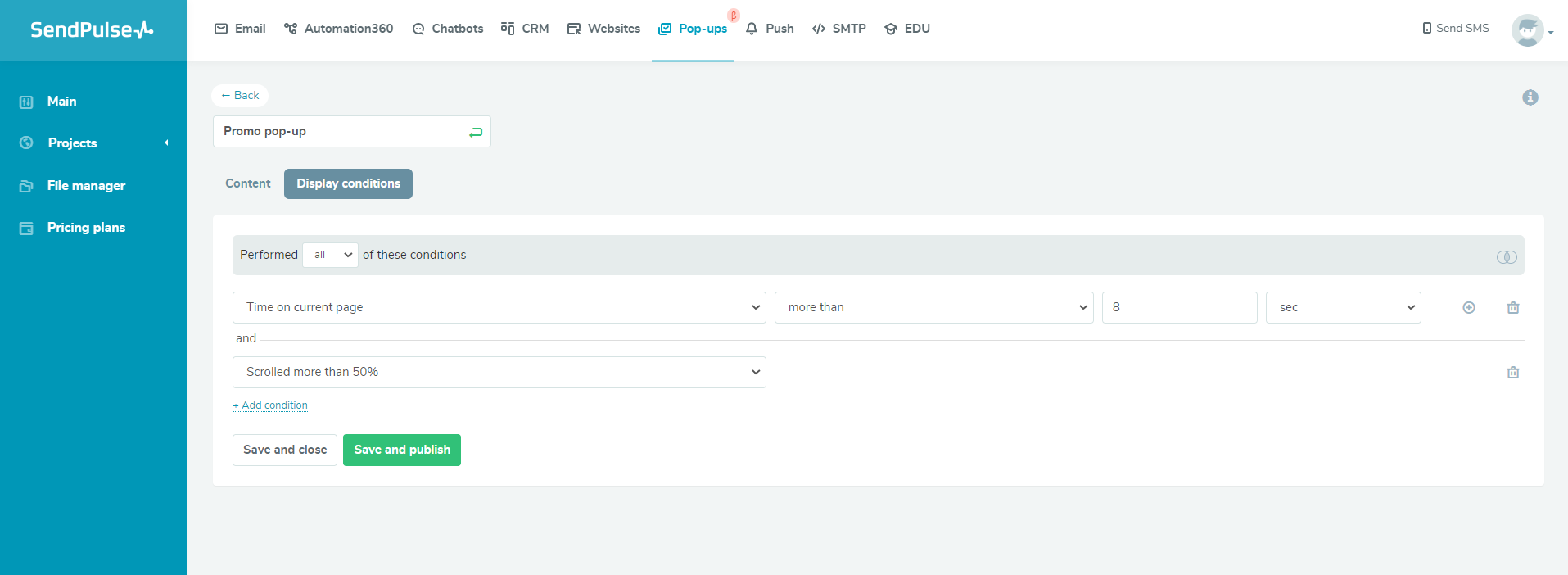Expand the 'more than' comparison dropdown
Image resolution: width=1568 pixels, height=575 pixels.
[933, 308]
